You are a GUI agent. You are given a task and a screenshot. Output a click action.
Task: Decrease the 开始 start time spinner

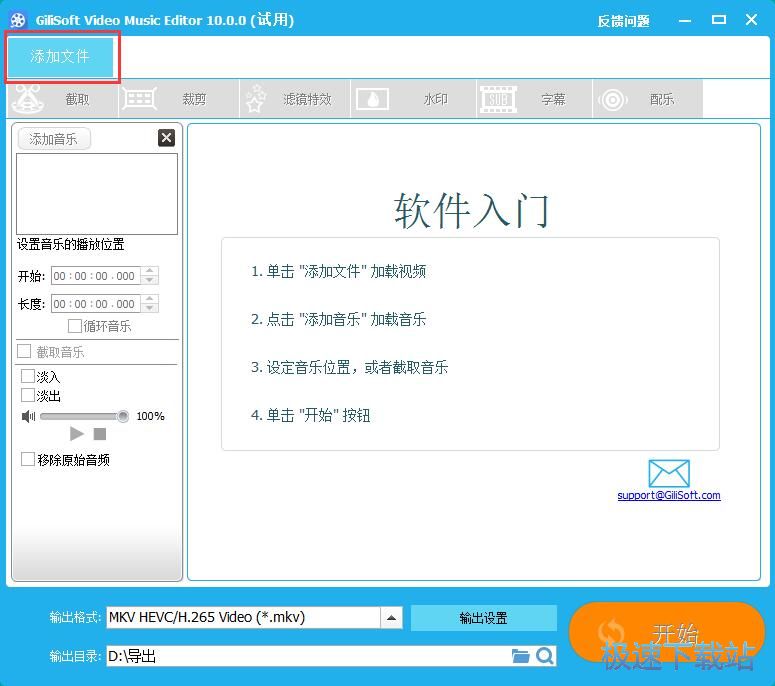[150, 280]
